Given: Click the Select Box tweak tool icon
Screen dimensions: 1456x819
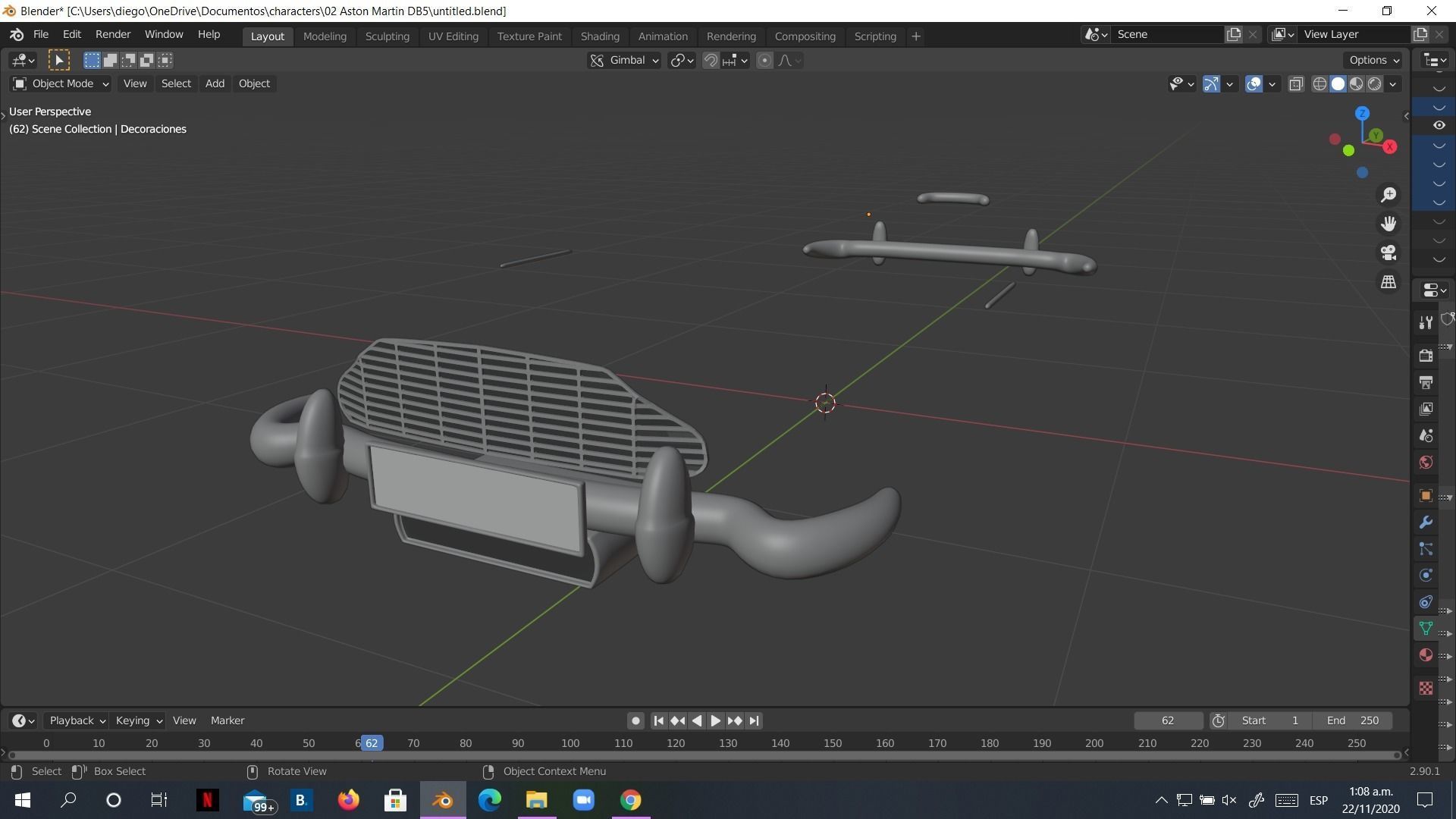Looking at the screenshot, I should point(59,60).
